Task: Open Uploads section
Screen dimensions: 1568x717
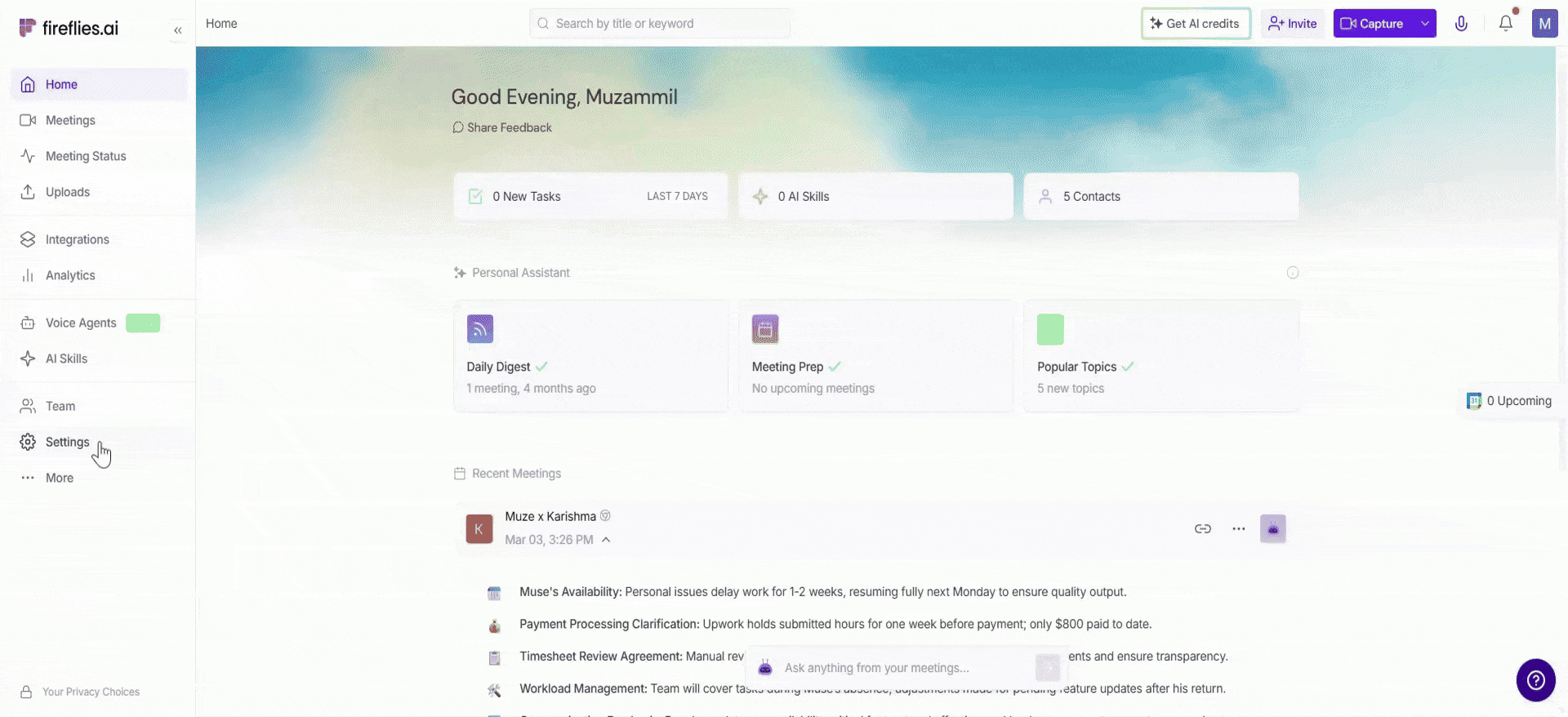Action: click(x=99, y=192)
